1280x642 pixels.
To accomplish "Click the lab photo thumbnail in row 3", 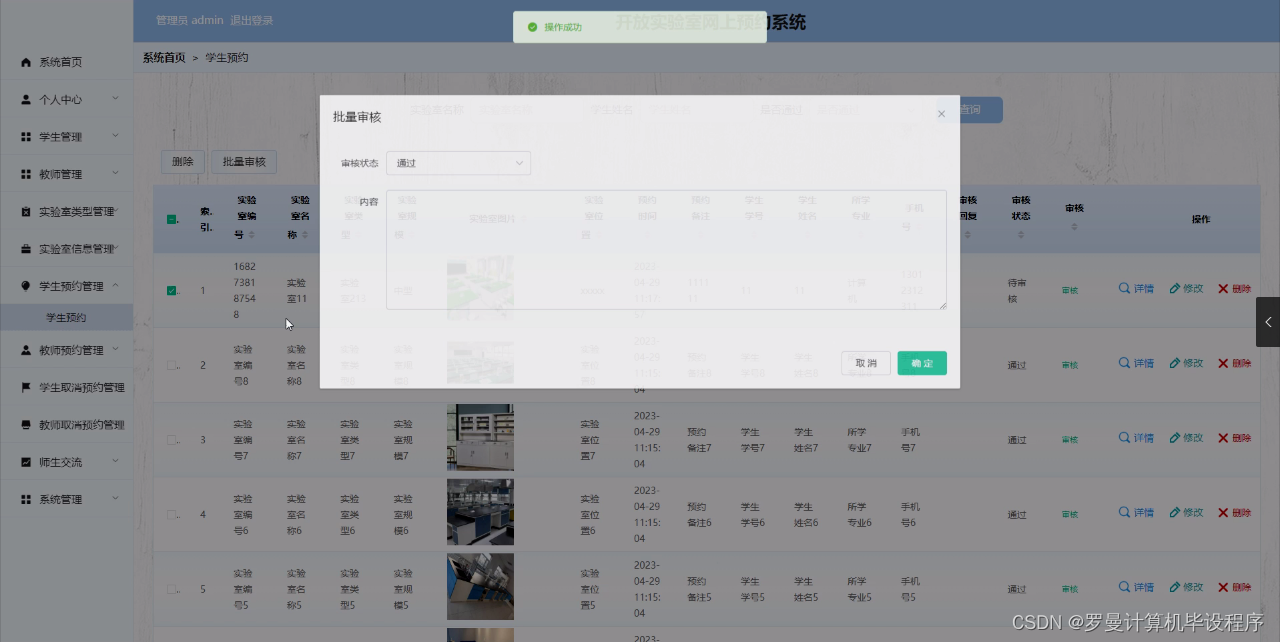I will [480, 437].
